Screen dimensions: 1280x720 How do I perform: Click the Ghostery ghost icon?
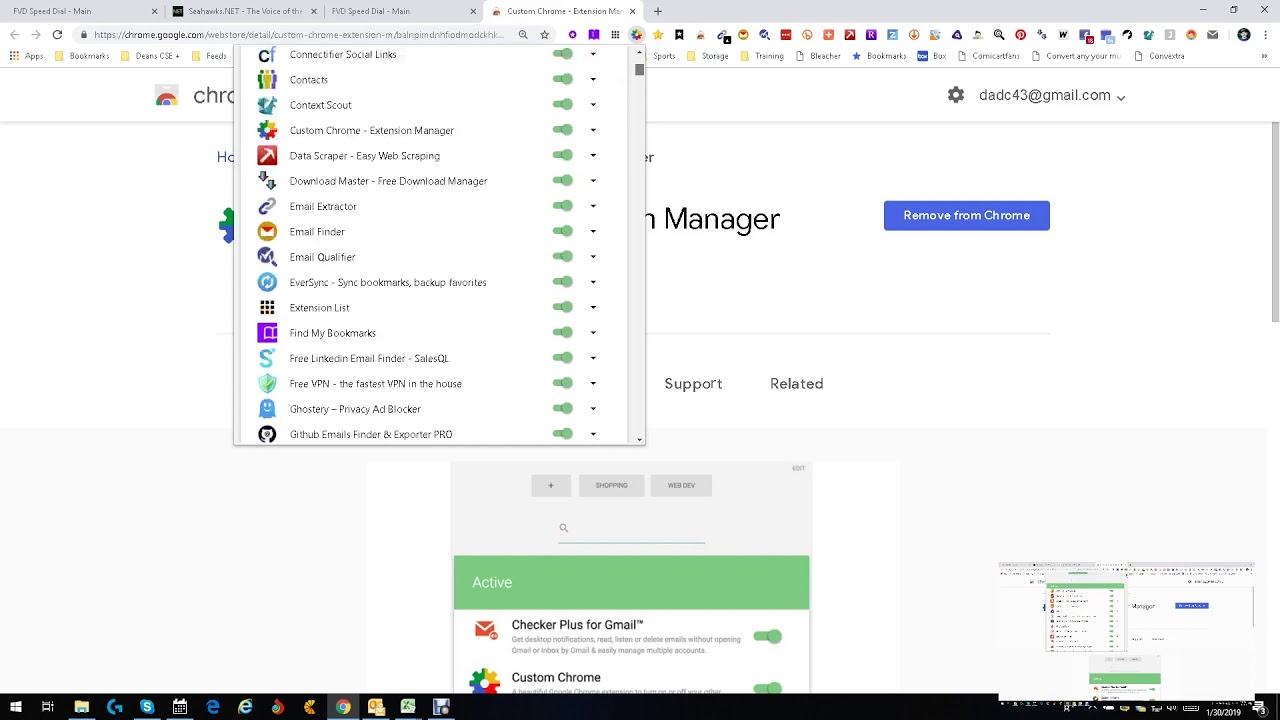pyautogui.click(x=267, y=409)
